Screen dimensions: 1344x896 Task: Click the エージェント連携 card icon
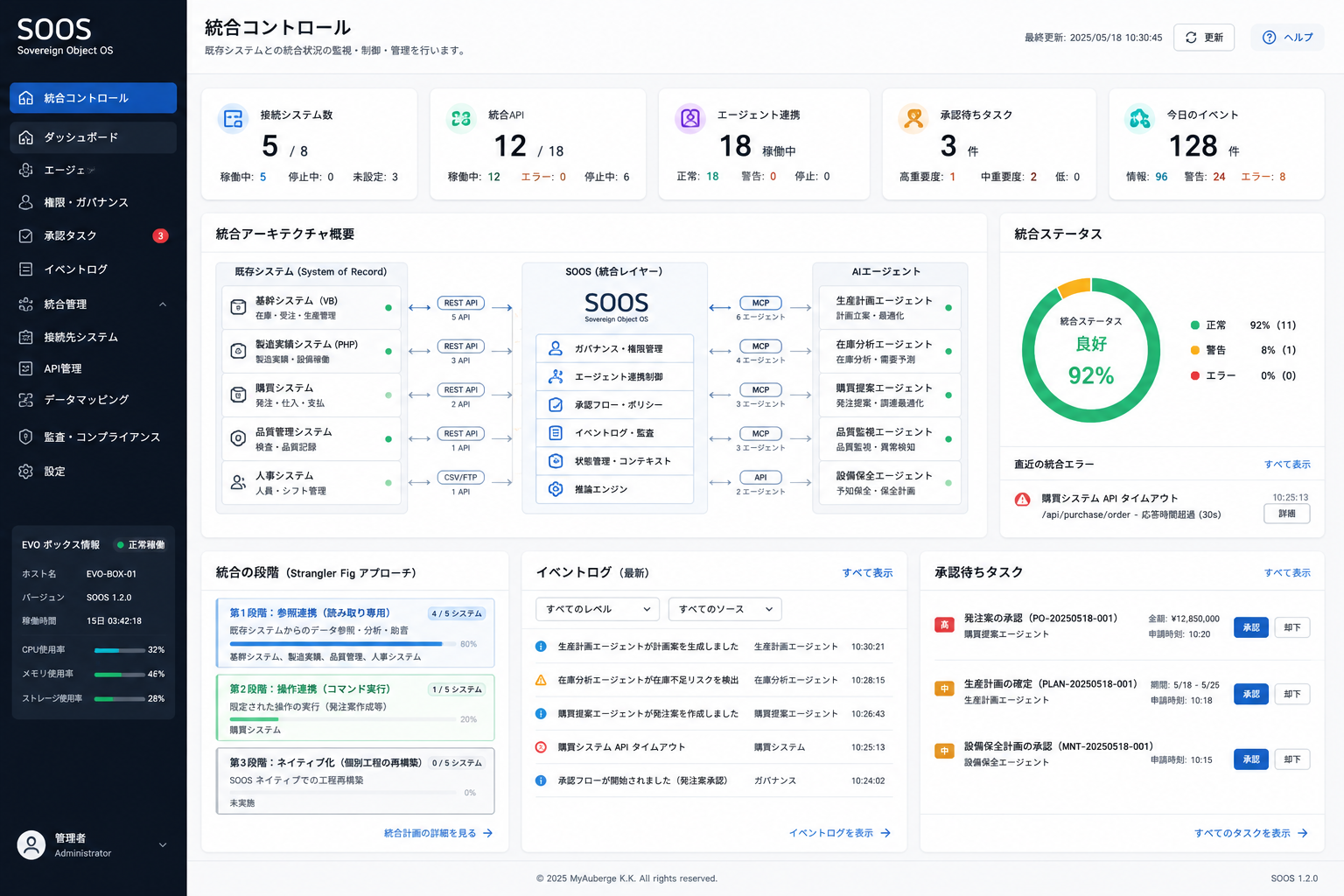(690, 118)
